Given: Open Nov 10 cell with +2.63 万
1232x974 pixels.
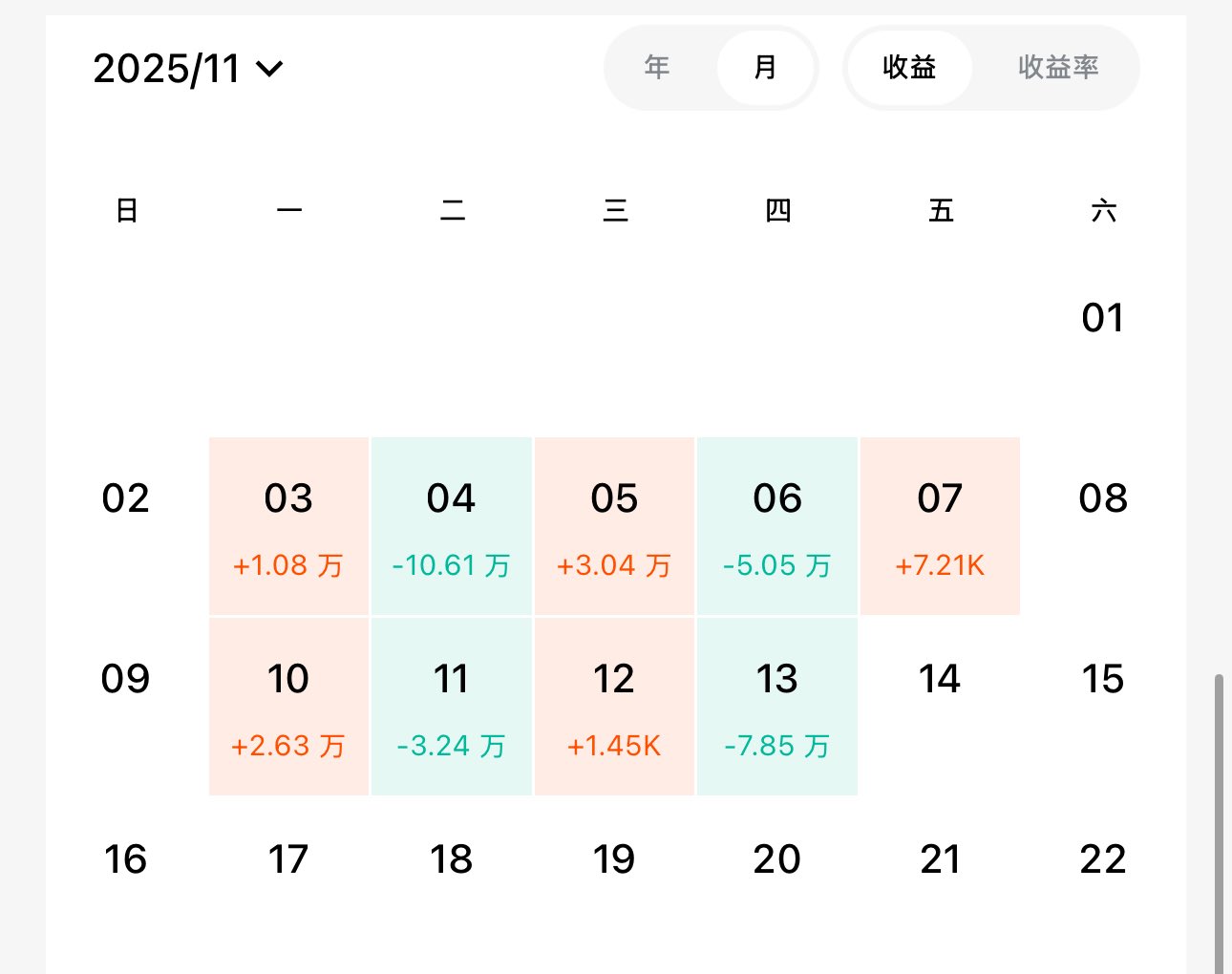Looking at the screenshot, I should pos(288,707).
